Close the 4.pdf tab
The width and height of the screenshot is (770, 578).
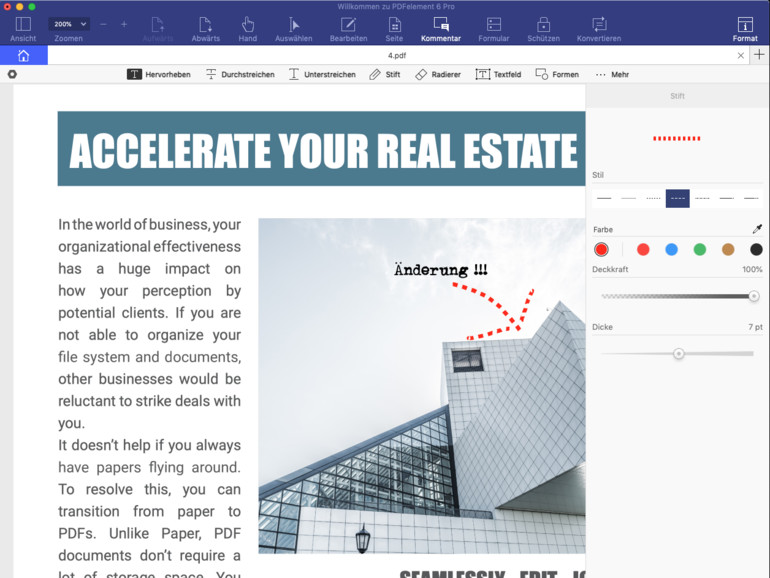(x=741, y=55)
